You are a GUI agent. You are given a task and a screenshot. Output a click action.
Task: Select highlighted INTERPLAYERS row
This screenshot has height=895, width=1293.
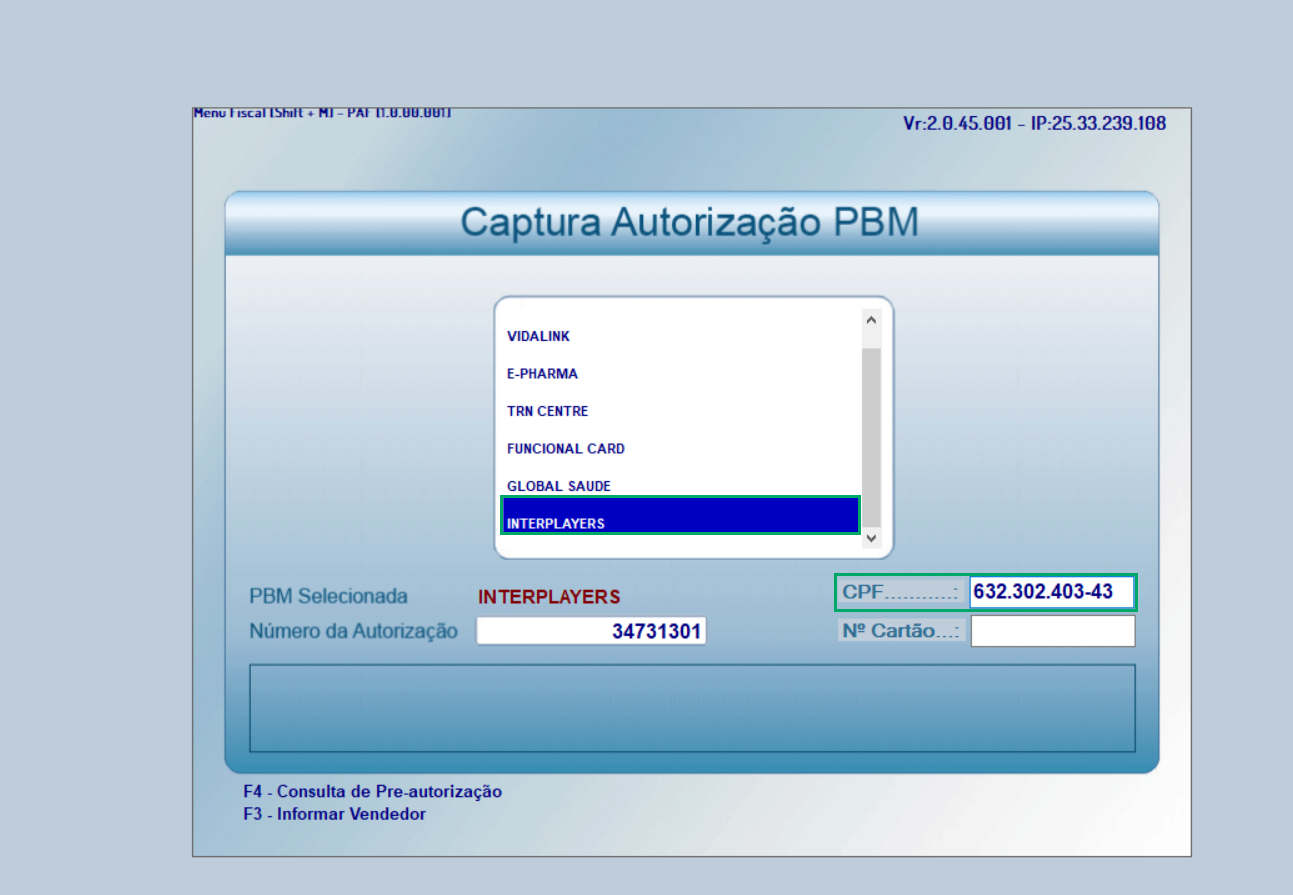pos(680,516)
